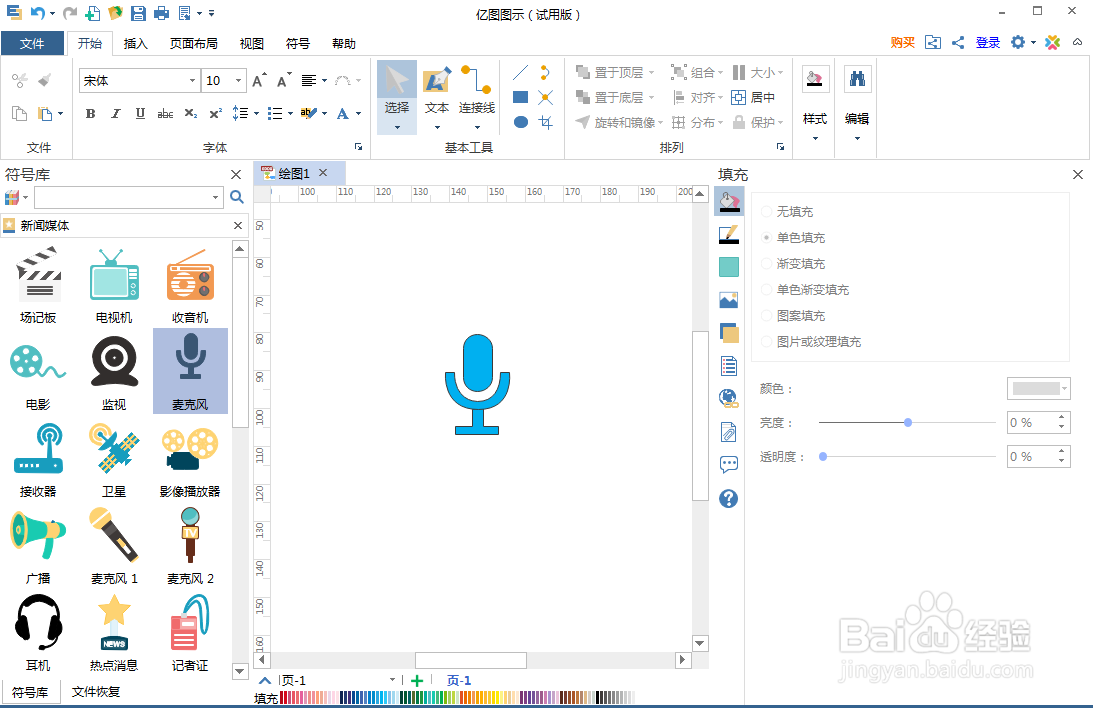Click the search magnifier in symbol library
Screen dimensions: 1093x708
tap(237, 197)
